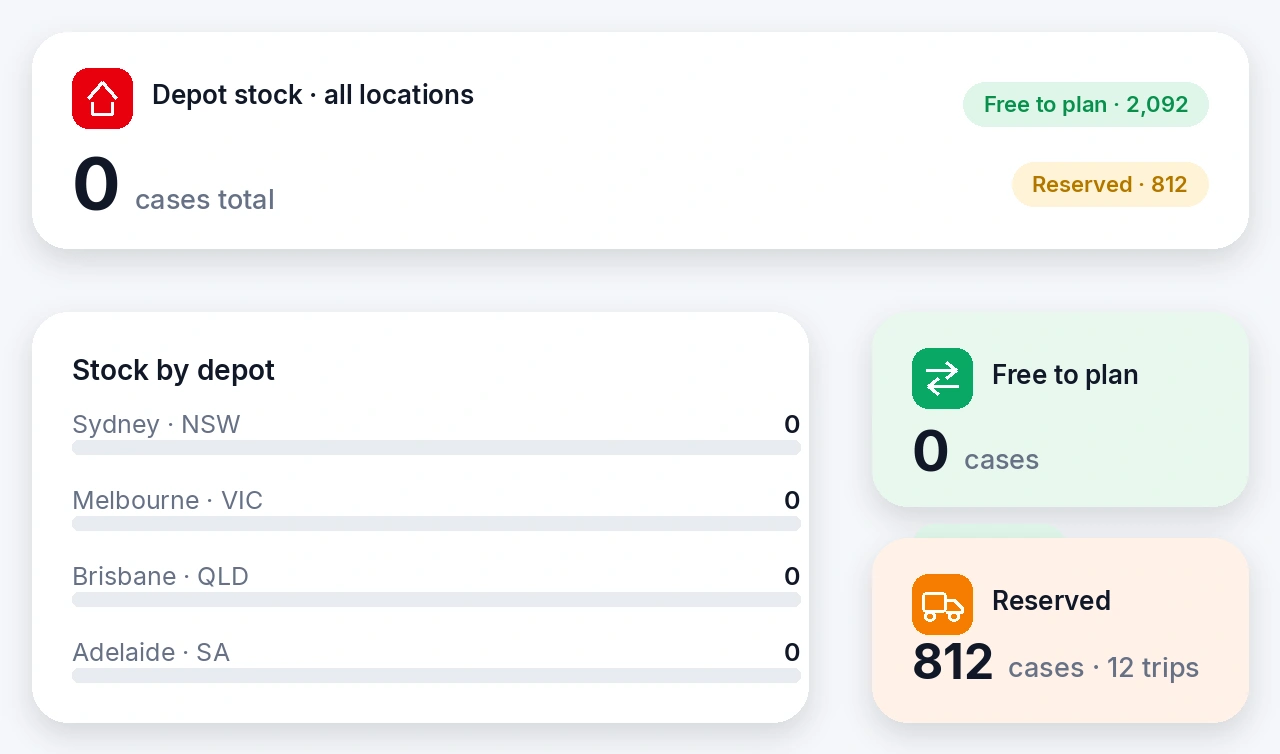Click the large total cases number 0

click(x=96, y=185)
